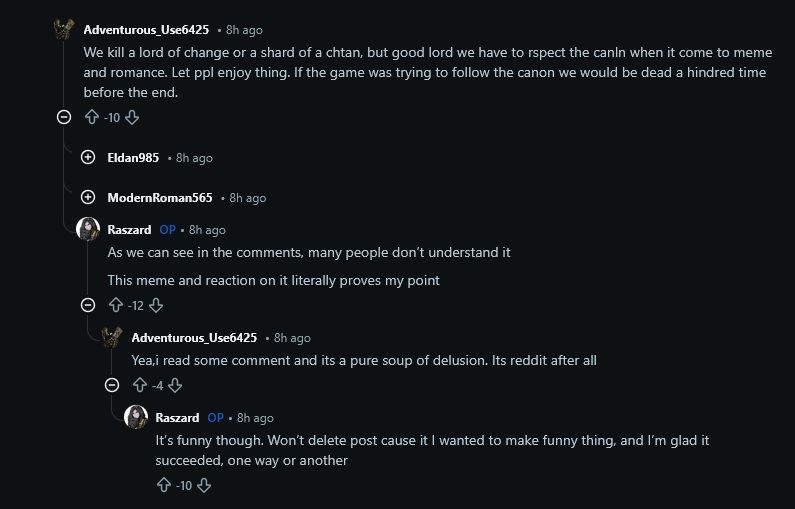795x509 pixels.
Task: Upvote Raszard's comment scored -12
Action: pyautogui.click(x=116, y=305)
